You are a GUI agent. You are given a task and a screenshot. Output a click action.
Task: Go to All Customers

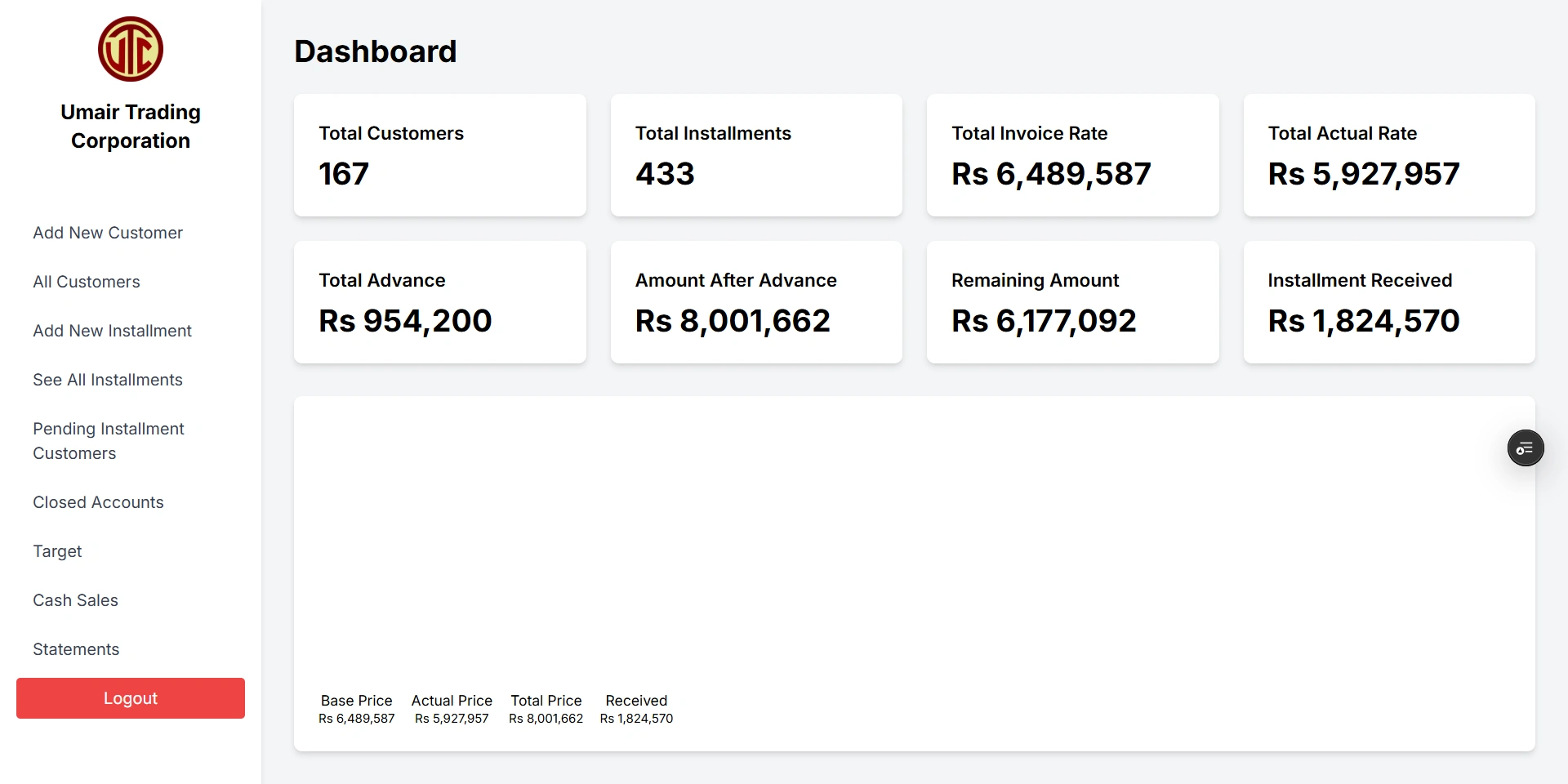(x=87, y=282)
